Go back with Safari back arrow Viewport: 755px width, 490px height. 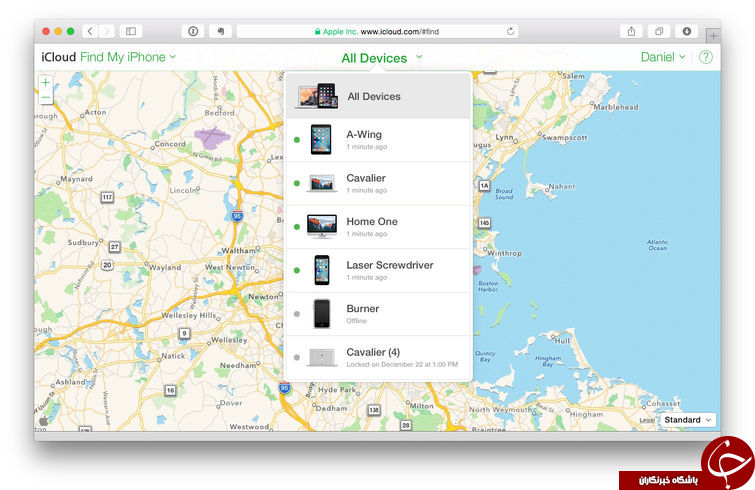[90, 31]
